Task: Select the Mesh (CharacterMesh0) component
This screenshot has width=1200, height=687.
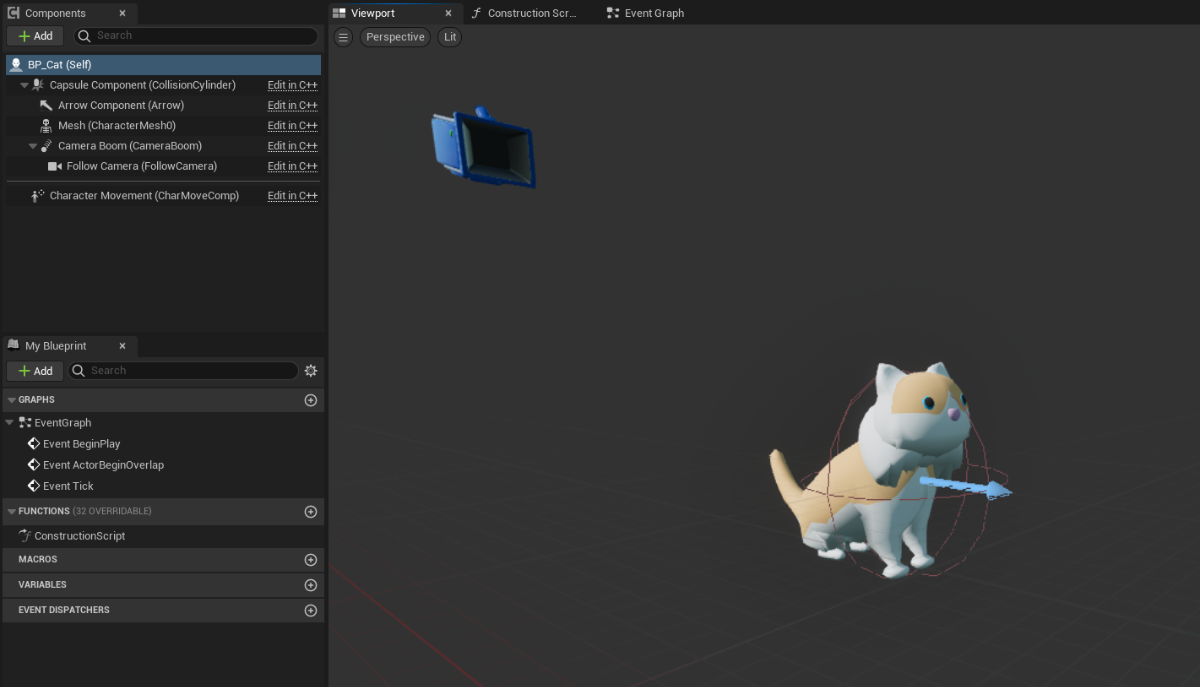Action: pyautogui.click(x=116, y=126)
